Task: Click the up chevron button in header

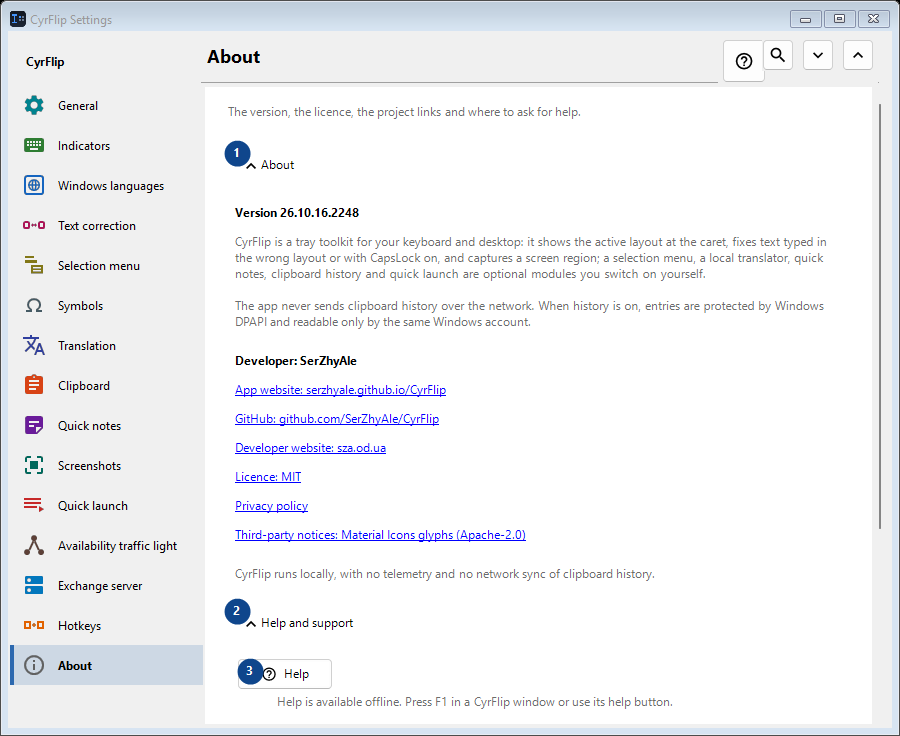Action: (858, 55)
